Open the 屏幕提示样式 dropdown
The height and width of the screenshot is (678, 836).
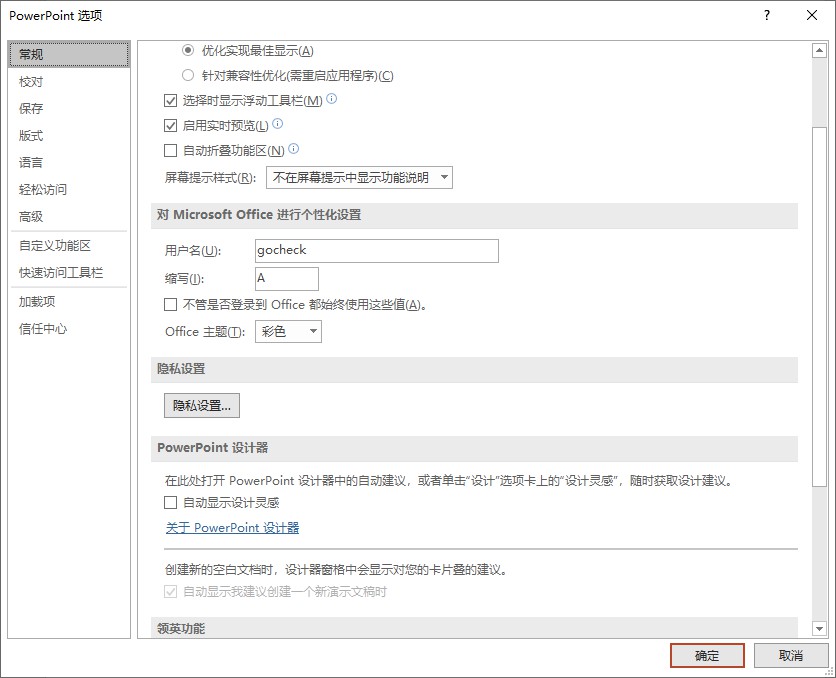(x=355, y=177)
